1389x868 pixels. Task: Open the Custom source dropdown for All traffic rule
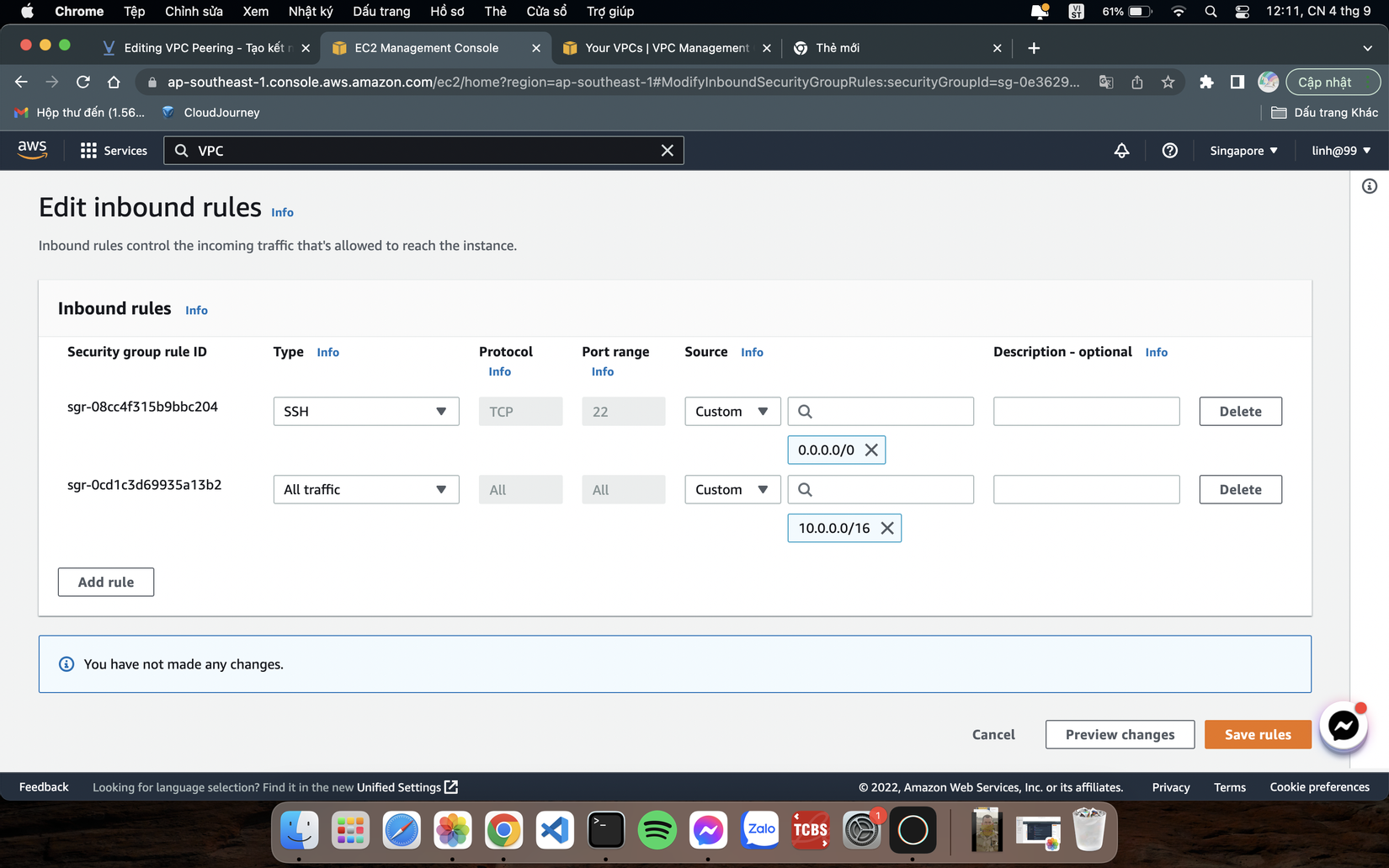[x=732, y=489]
